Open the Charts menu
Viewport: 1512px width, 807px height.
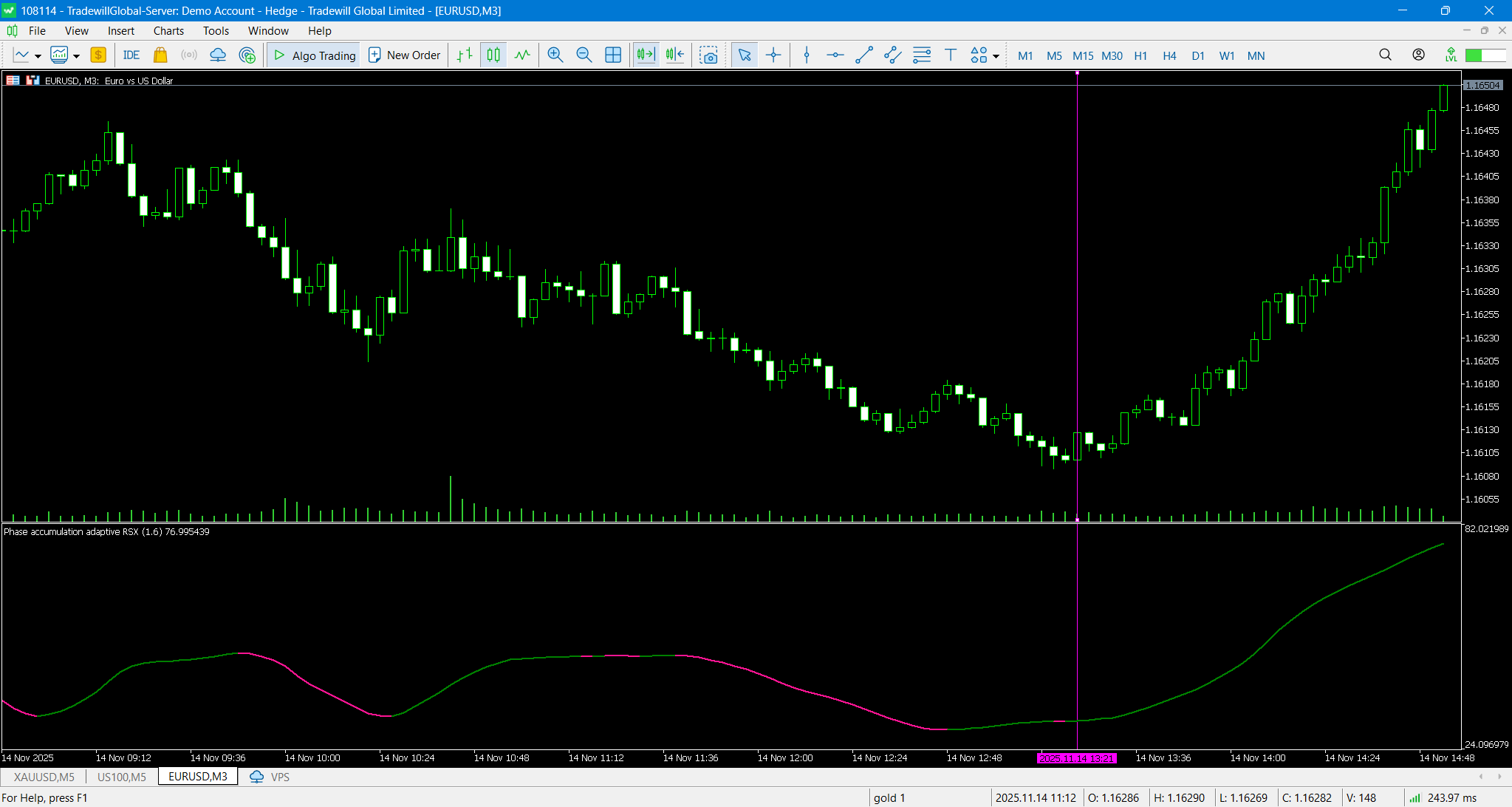(168, 30)
